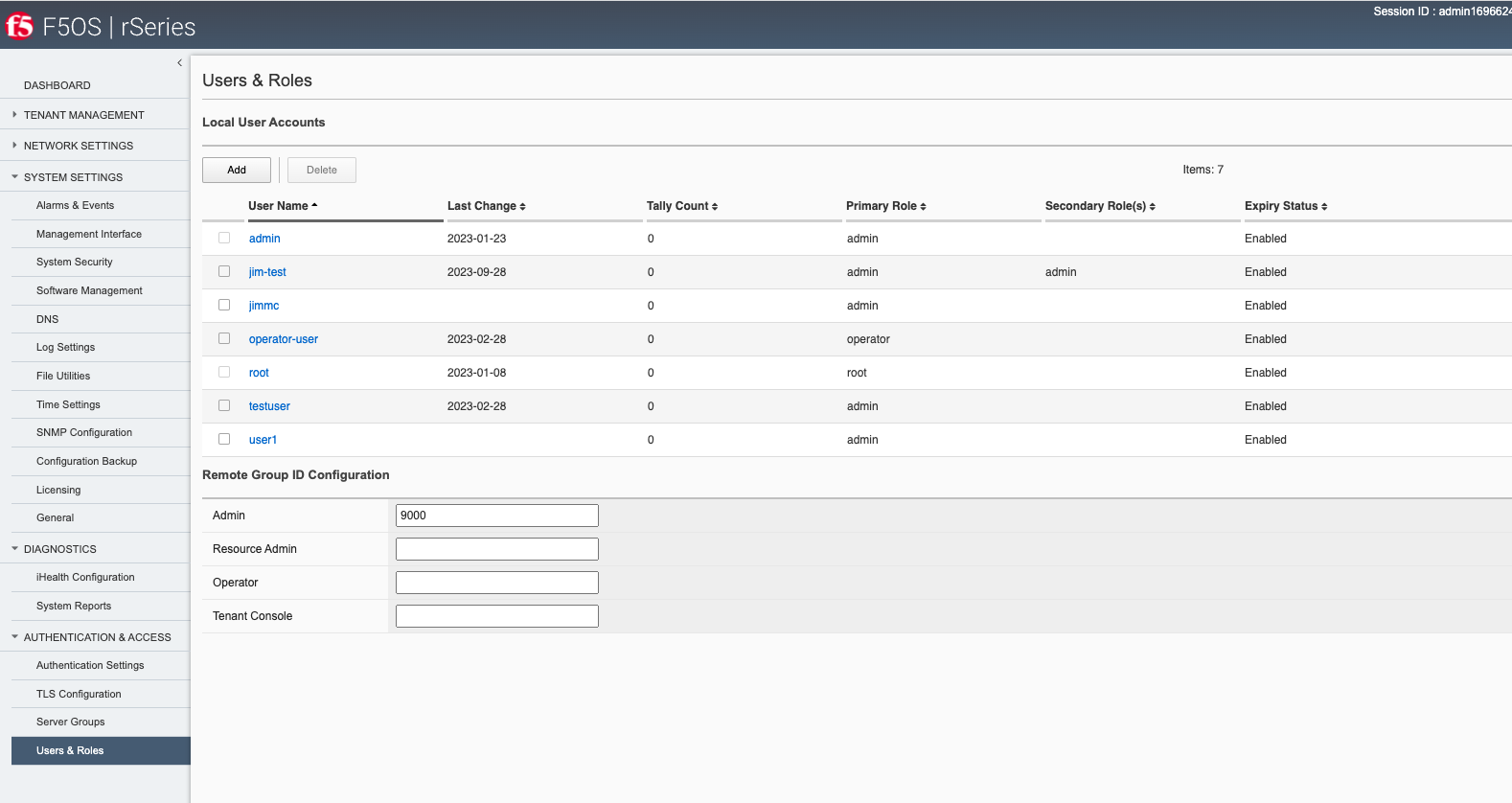The height and width of the screenshot is (803, 1512).
Task: Open System Security settings
Action: (x=74, y=262)
